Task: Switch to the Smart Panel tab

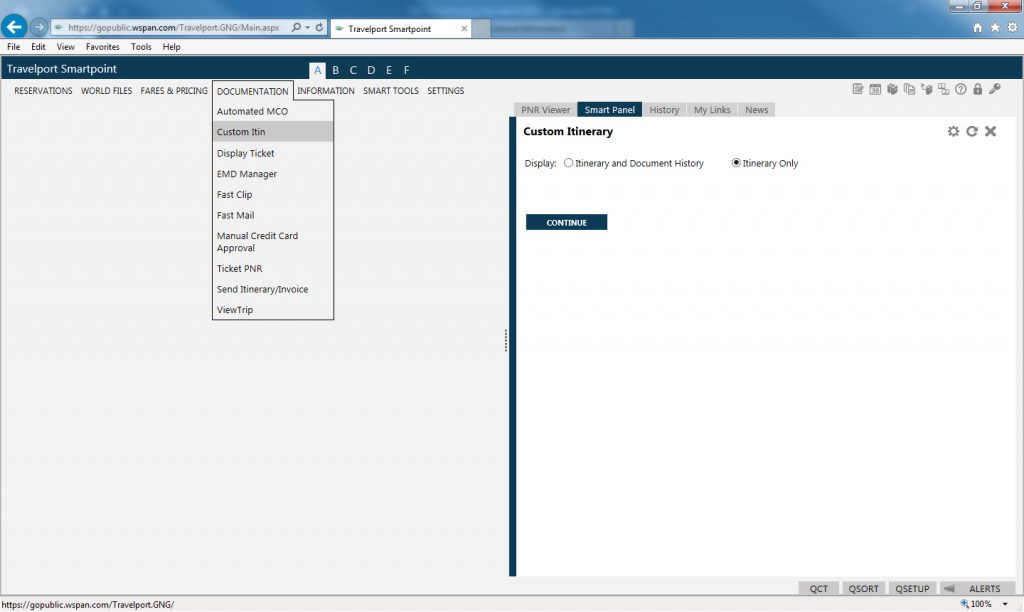Action: [x=609, y=110]
